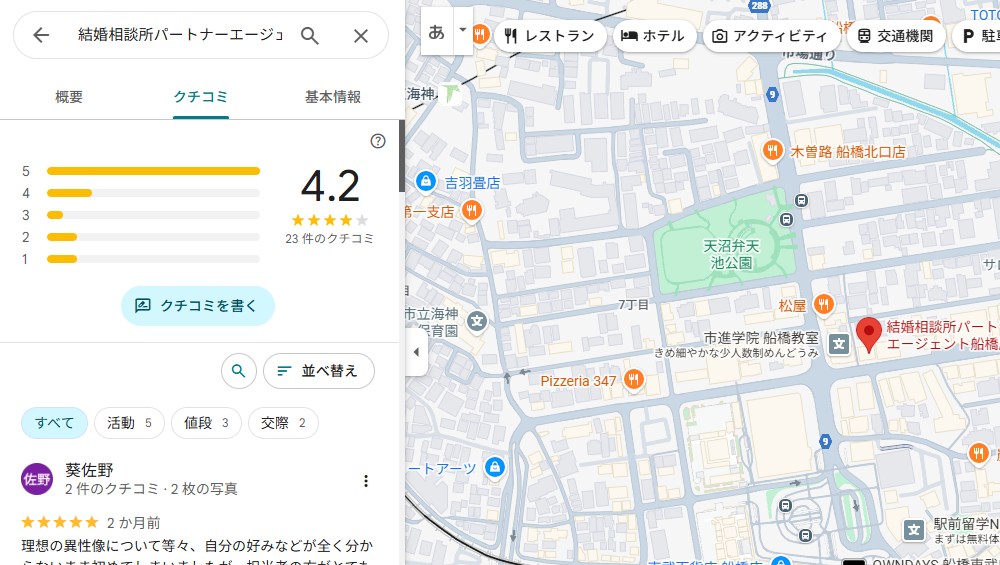
Task: Select the すべて filter chip
Action: click(x=55, y=423)
